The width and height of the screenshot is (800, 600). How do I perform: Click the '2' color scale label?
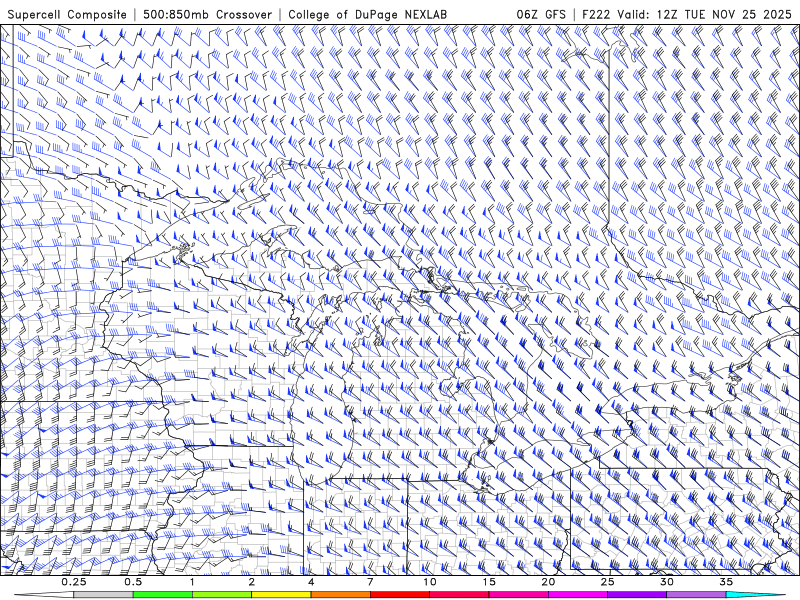pyautogui.click(x=252, y=582)
